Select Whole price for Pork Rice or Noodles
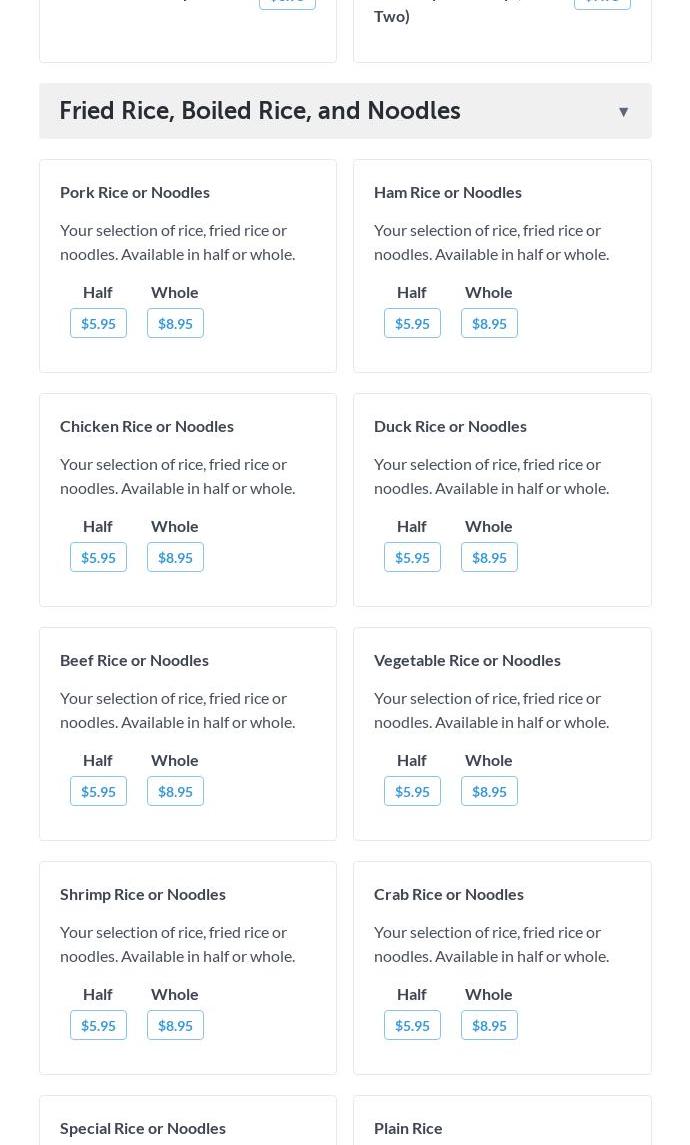This screenshot has width=690, height=1145. pos(175,323)
